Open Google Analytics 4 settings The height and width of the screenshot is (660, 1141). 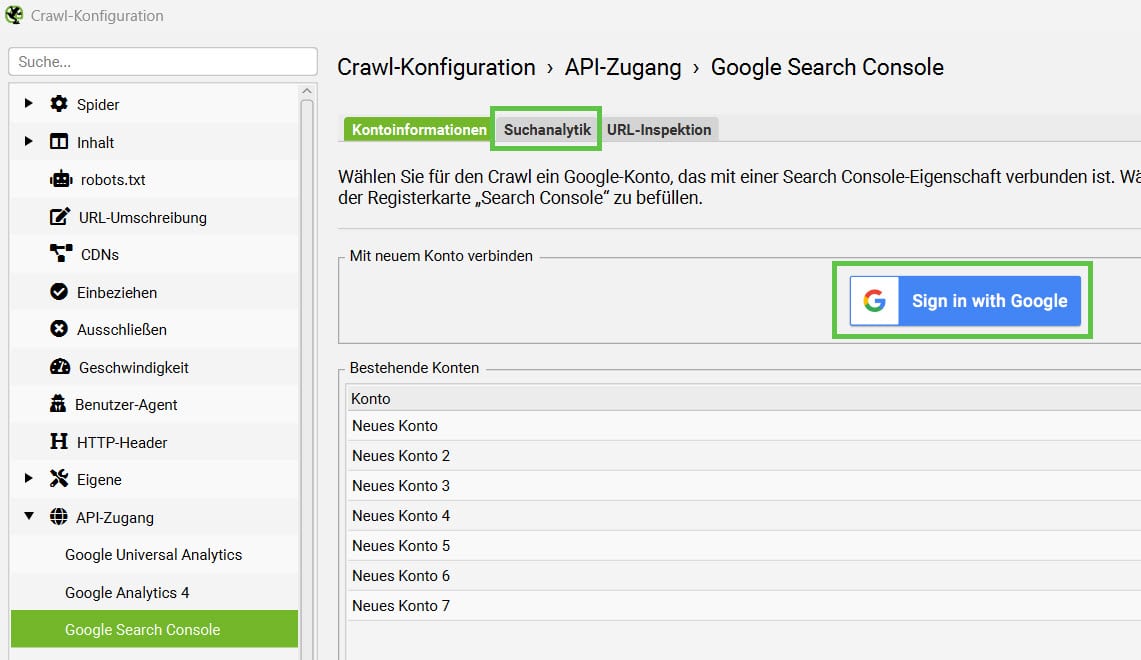click(127, 592)
